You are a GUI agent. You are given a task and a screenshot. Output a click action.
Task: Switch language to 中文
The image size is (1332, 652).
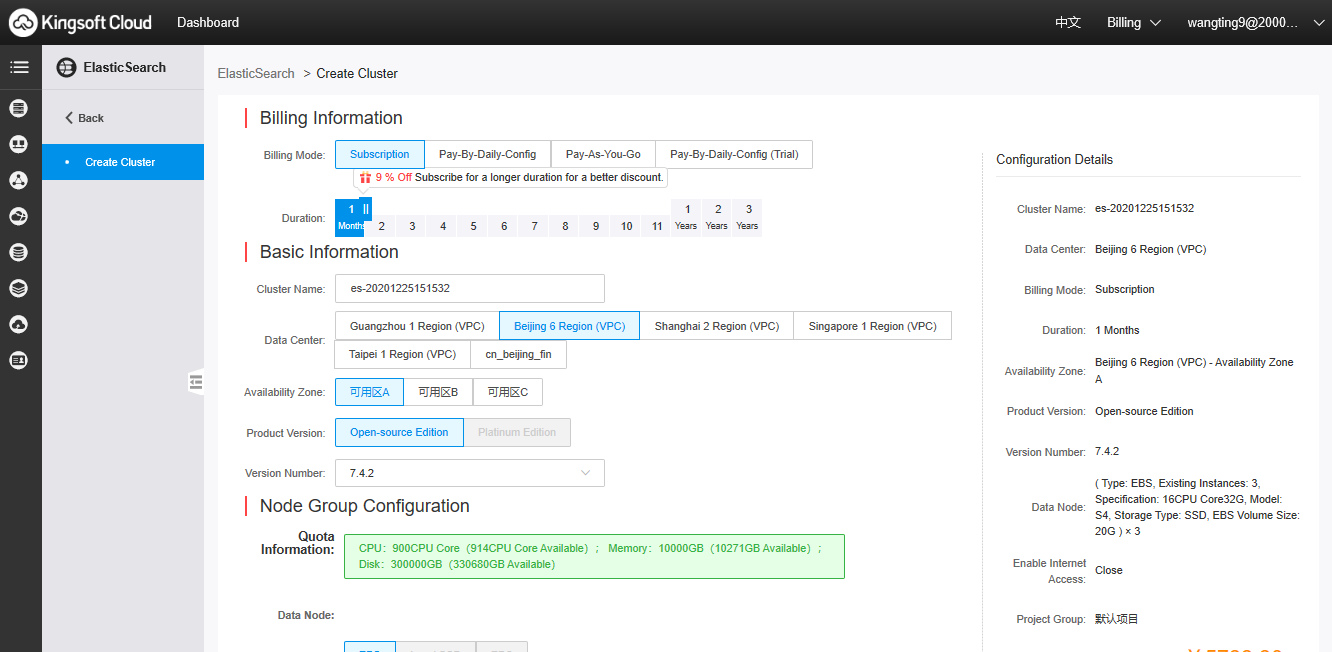[x=1068, y=23]
